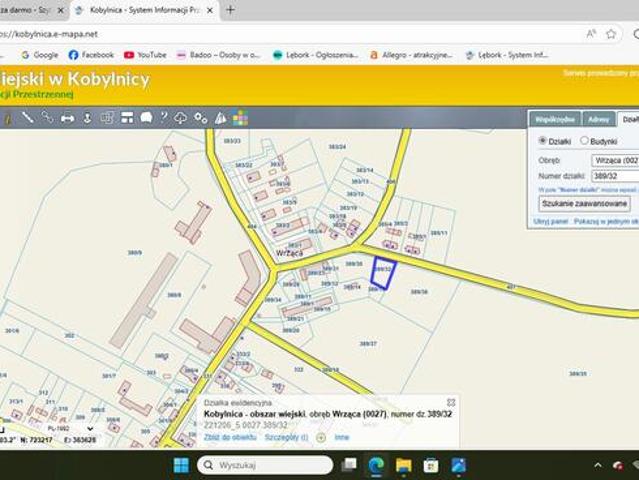Select the Działki radio button
Screen dimensions: 639x480
(543, 141)
